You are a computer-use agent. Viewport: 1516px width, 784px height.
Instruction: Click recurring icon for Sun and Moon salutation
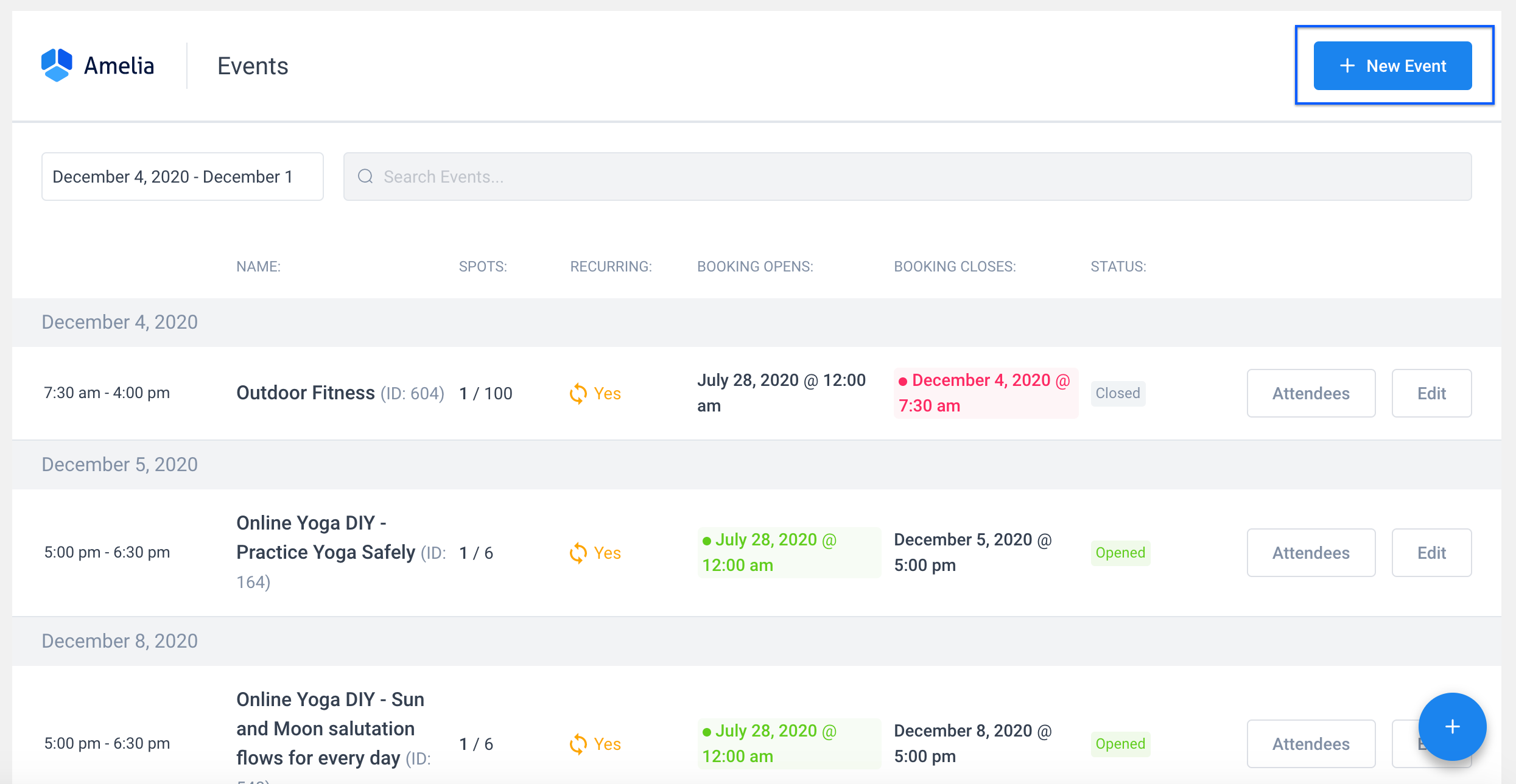(578, 744)
